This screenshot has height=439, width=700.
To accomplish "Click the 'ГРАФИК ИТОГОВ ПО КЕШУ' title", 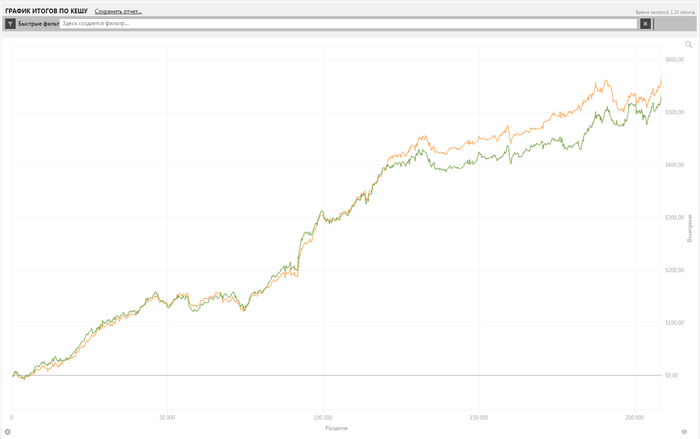I will click(46, 11).
